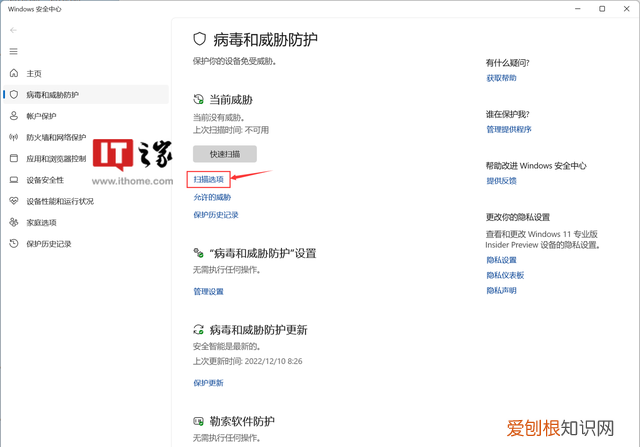Click the 勒索软件防护 heading

(242, 421)
